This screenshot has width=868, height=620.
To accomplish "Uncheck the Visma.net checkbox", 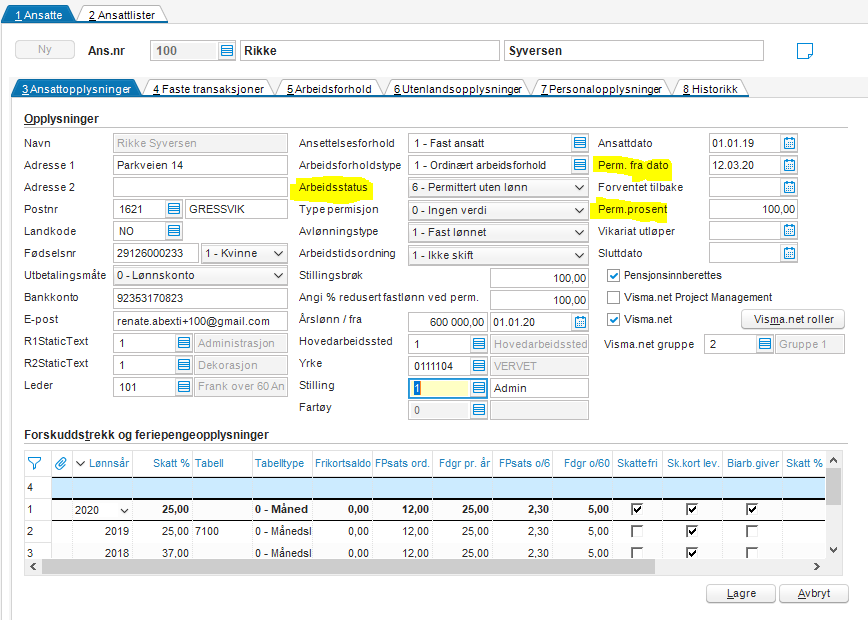I will 615,320.
